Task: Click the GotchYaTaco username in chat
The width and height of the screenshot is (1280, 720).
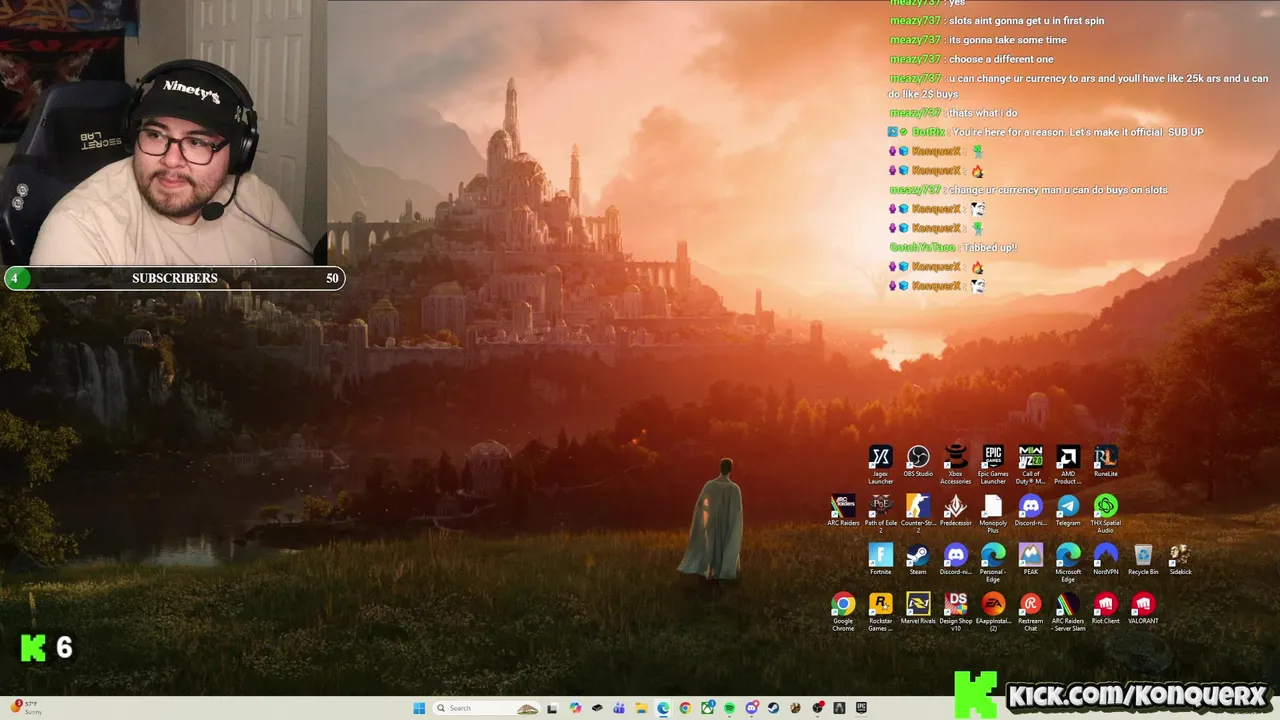Action: [922, 247]
